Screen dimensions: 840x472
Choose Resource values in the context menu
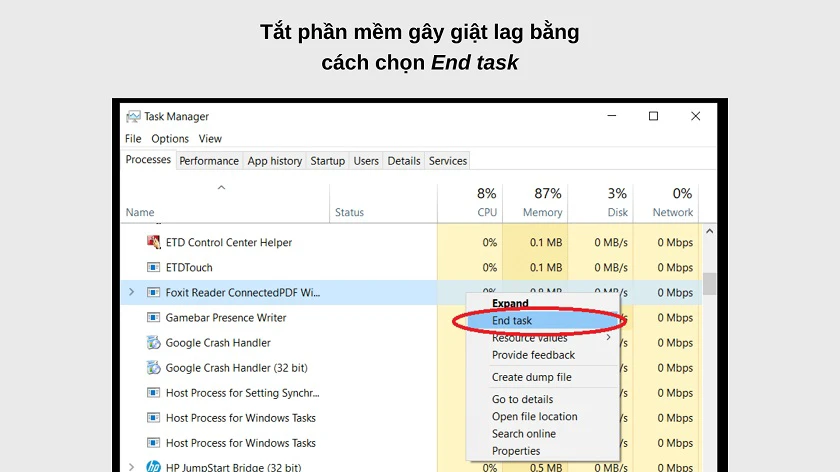pos(543,338)
